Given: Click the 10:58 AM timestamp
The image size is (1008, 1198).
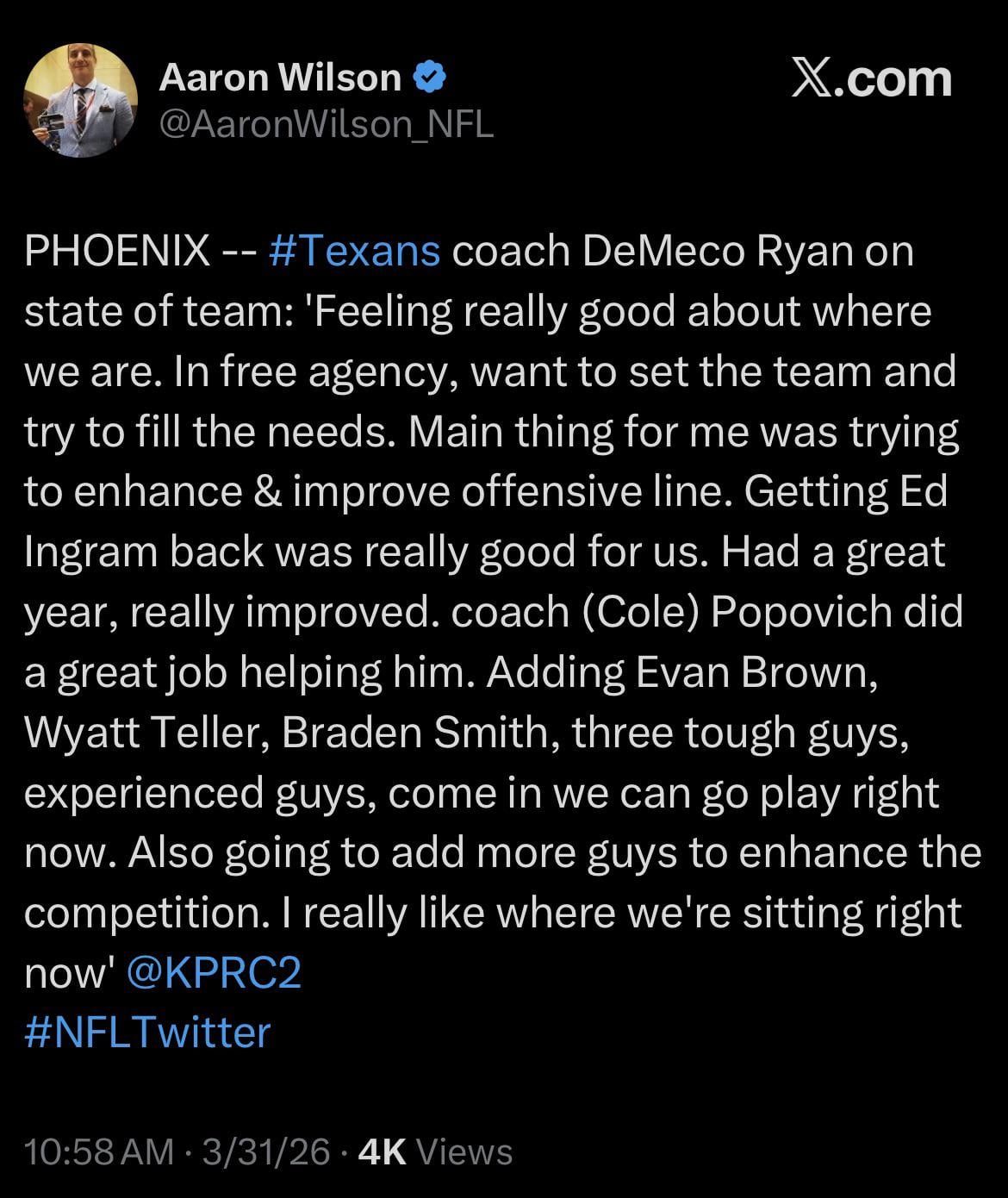Looking at the screenshot, I should [99, 1151].
